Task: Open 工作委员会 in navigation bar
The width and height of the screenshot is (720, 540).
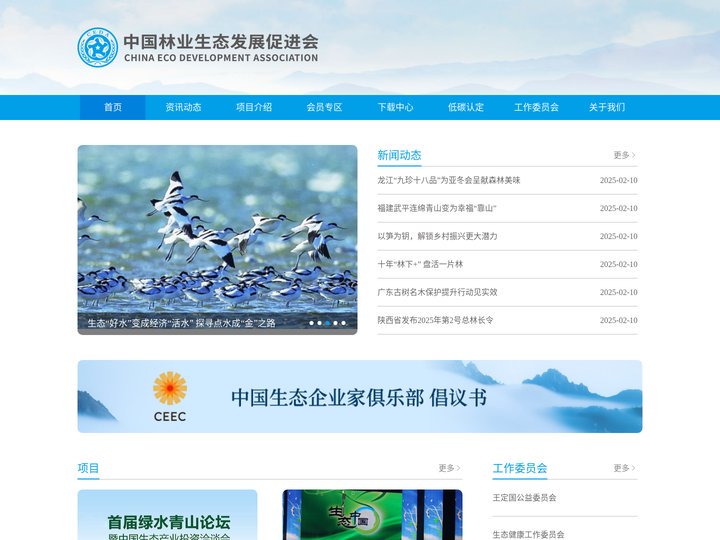Action: click(x=536, y=107)
